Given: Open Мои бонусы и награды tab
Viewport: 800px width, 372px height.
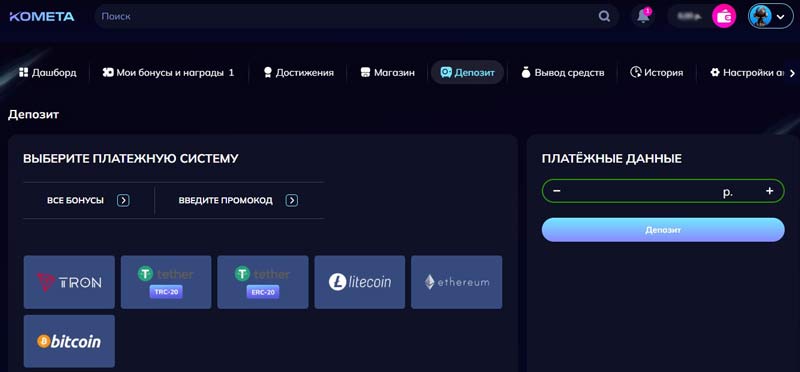Looking at the screenshot, I should (168, 72).
